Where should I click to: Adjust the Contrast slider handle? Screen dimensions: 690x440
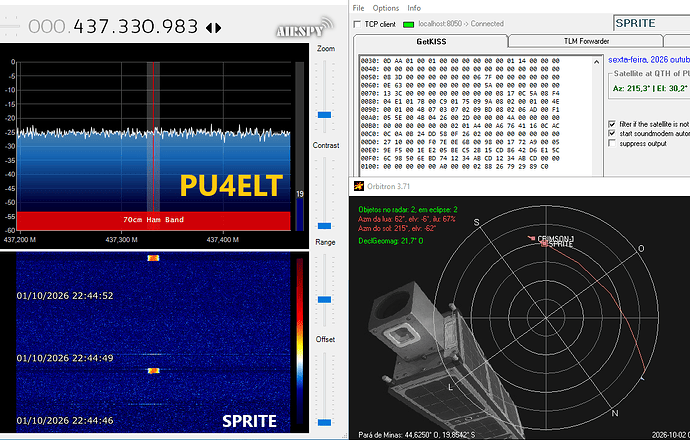pyautogui.click(x=324, y=226)
